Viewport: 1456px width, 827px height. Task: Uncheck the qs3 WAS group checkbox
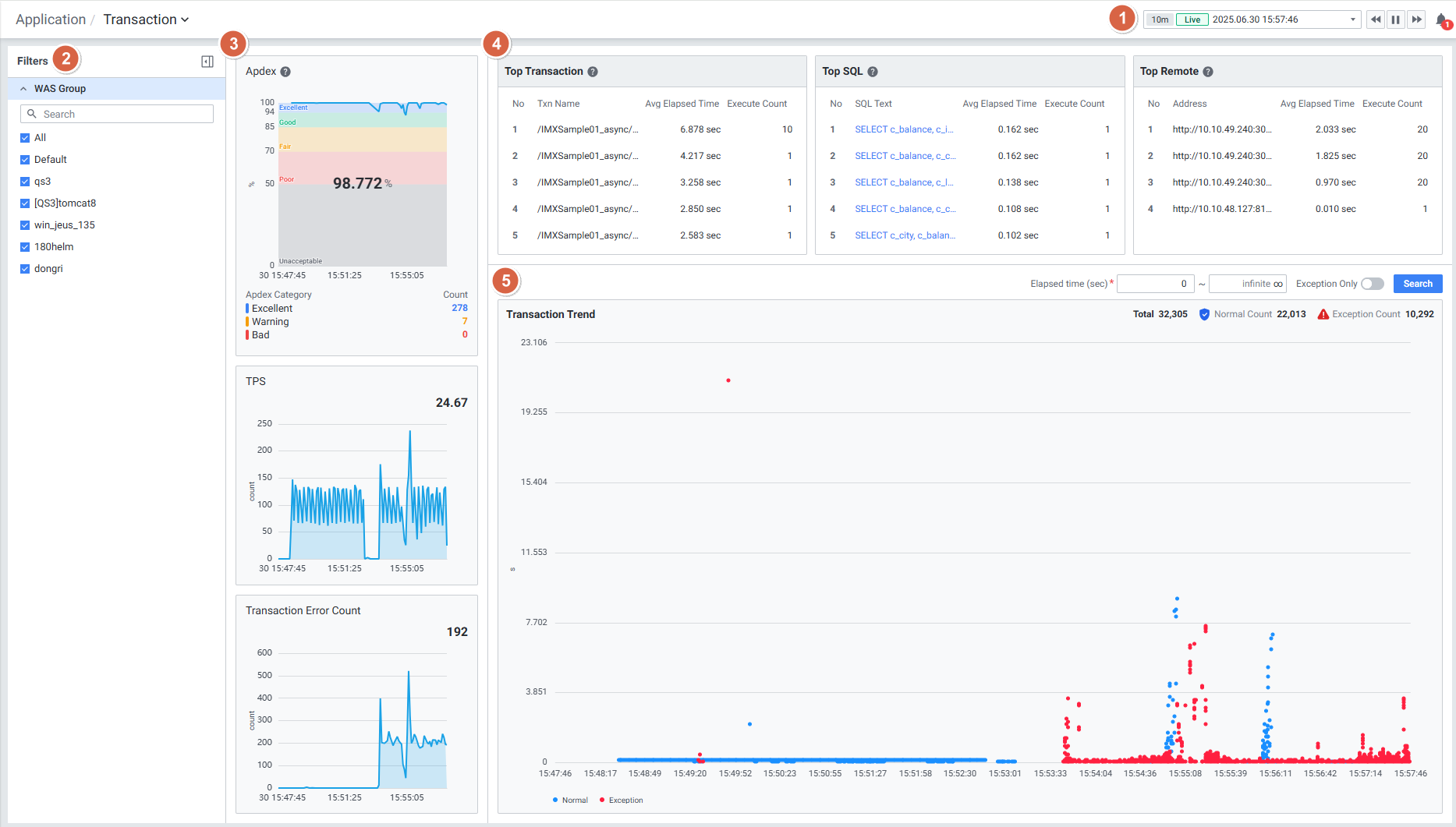(x=25, y=182)
